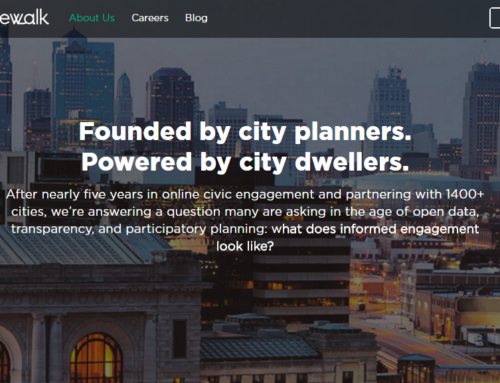Open the About Us page

tap(92, 18)
